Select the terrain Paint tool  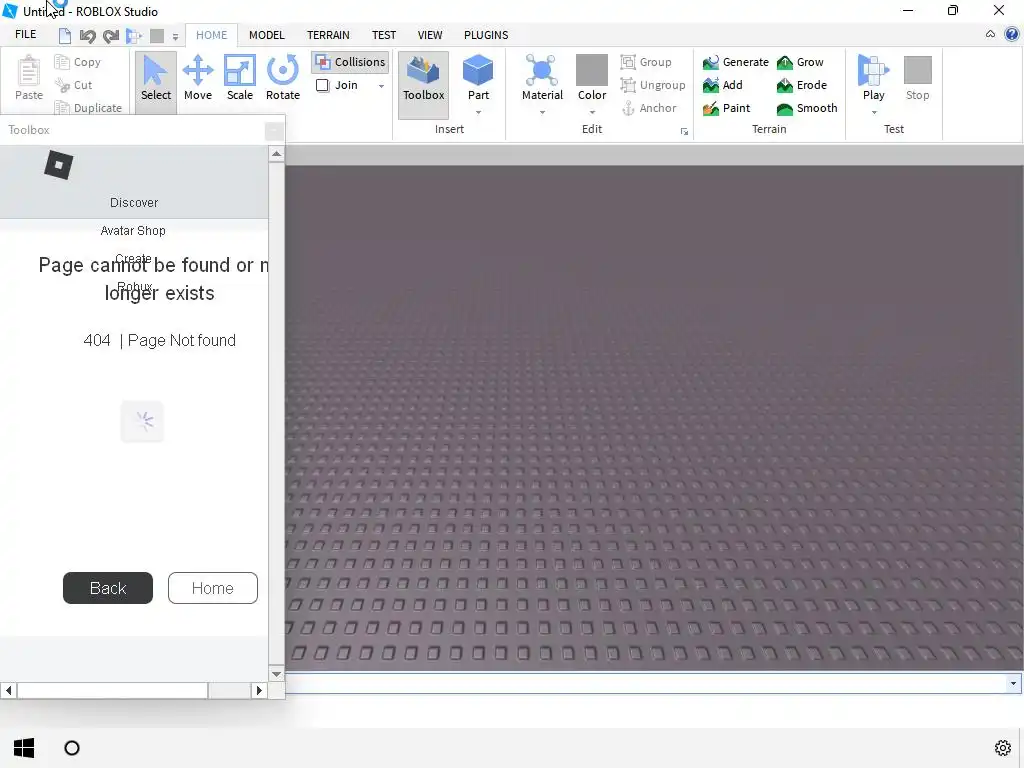726,108
